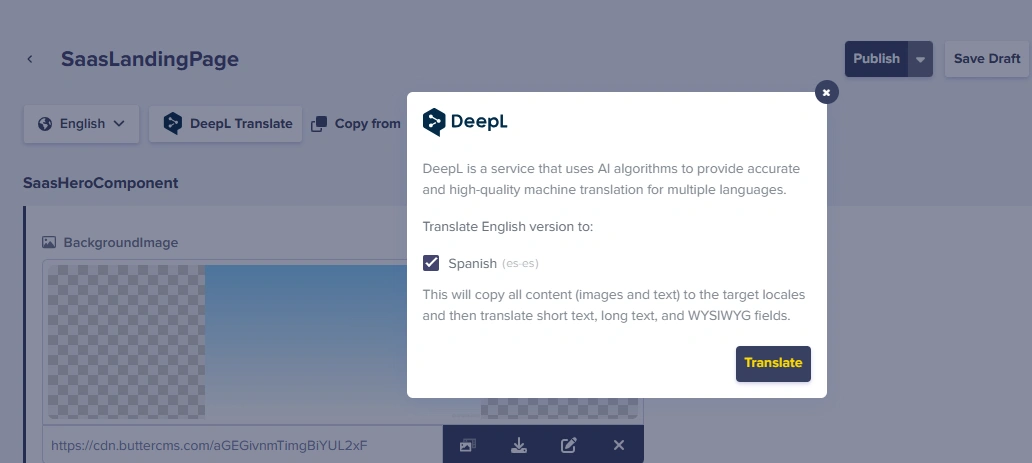Click the Copy from option
1032x463 pixels.
click(355, 124)
